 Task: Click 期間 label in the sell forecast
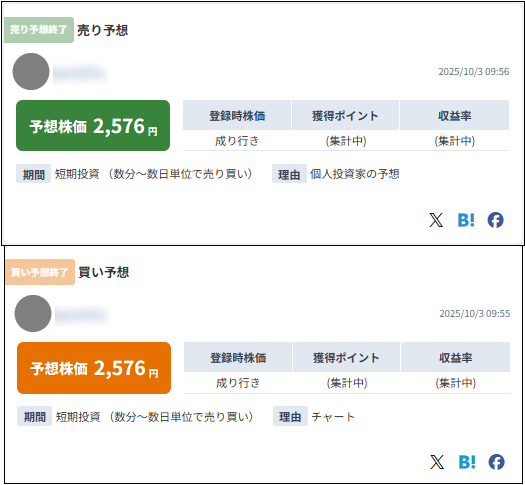(x=33, y=174)
